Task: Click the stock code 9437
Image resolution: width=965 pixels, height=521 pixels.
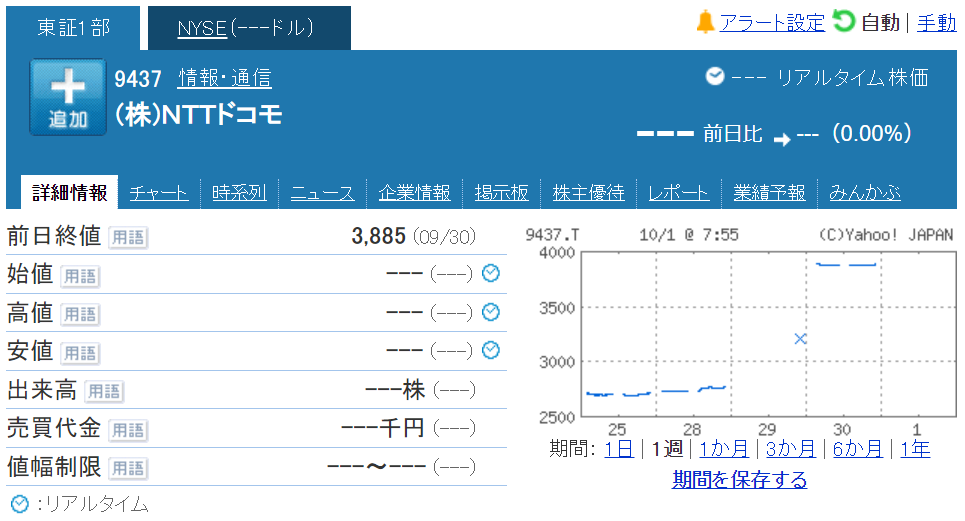Action: pyautogui.click(x=138, y=79)
